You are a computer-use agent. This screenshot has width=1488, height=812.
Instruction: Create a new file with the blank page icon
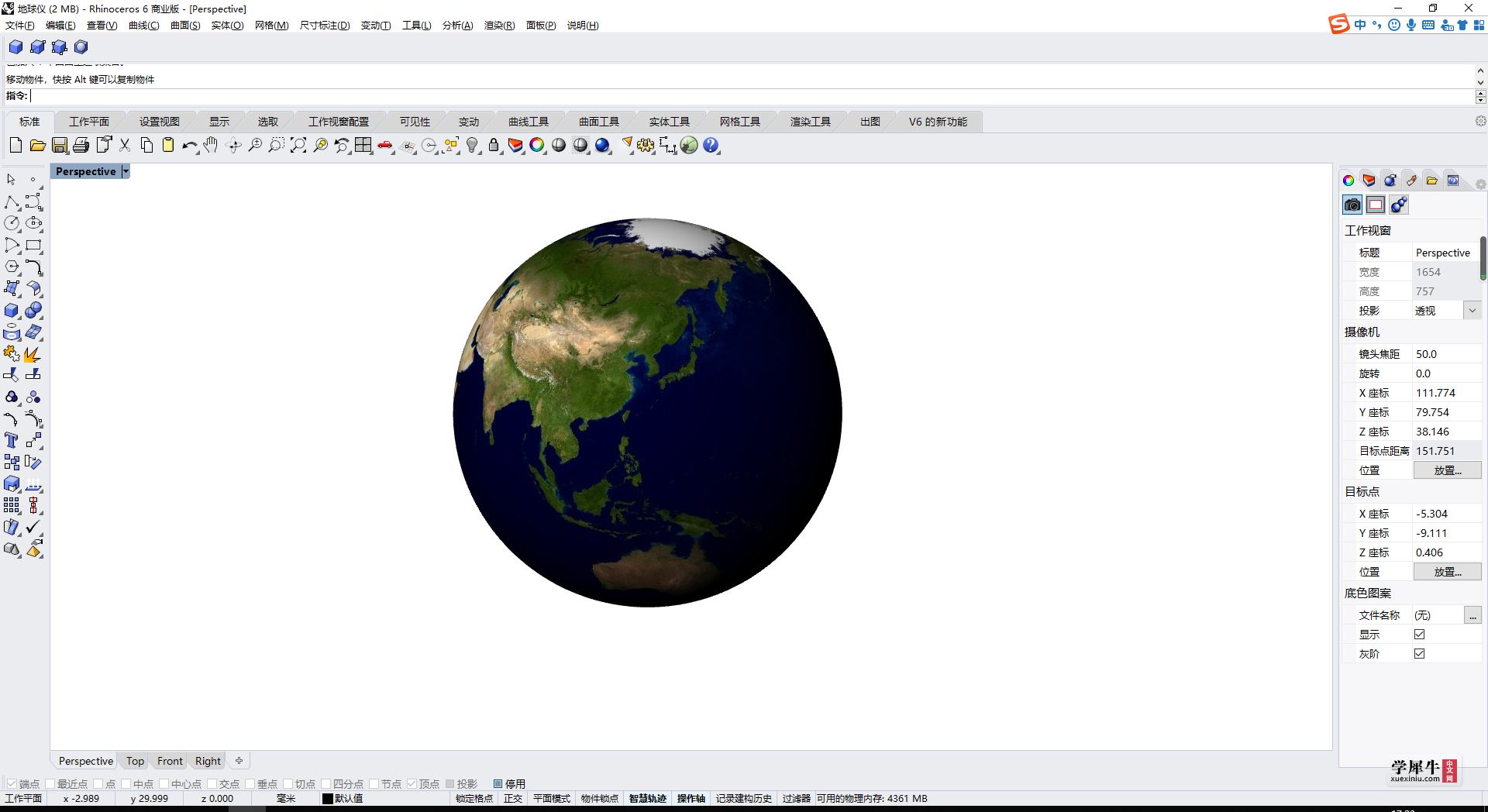15,145
